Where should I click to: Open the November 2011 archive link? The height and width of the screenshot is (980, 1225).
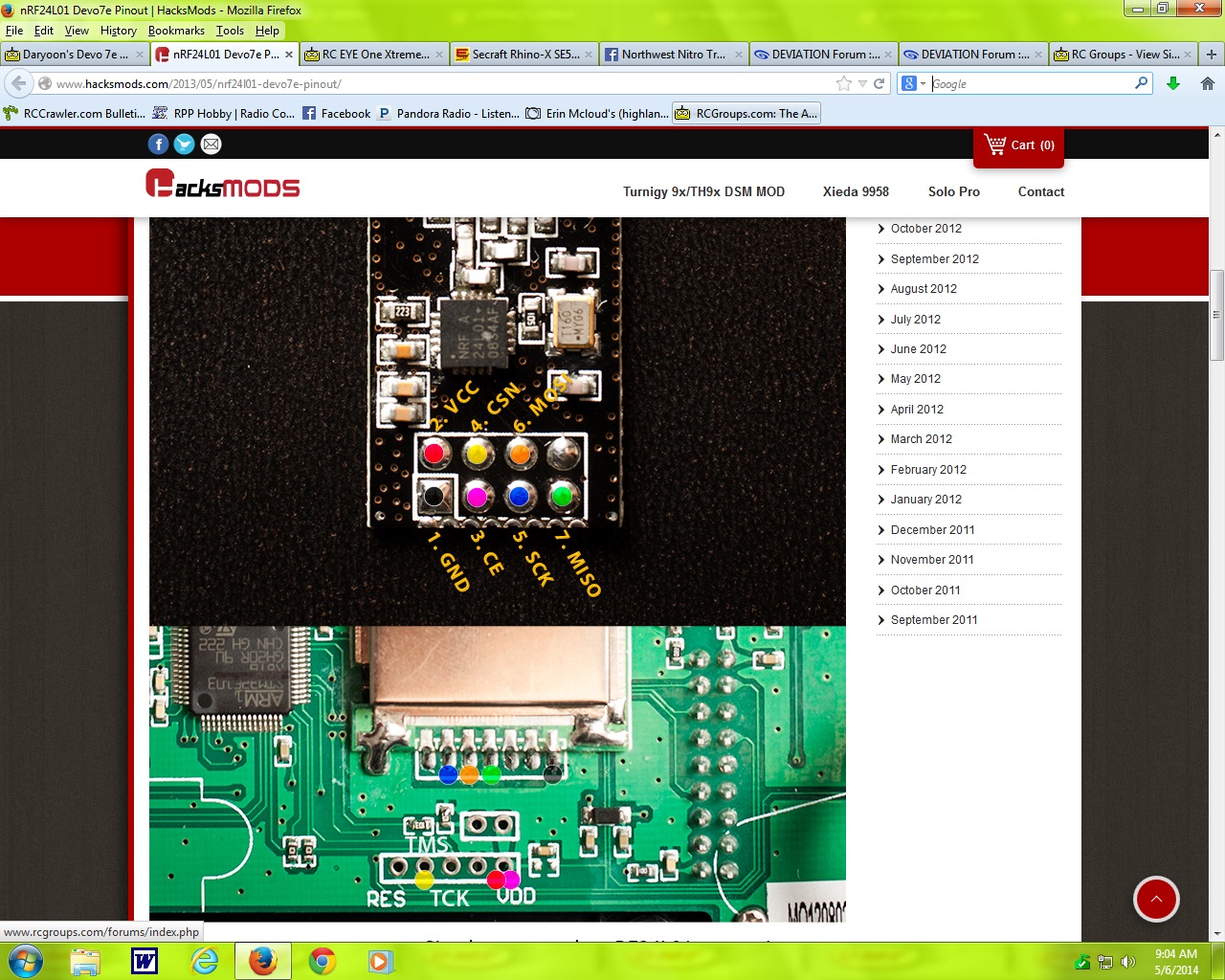tap(932, 560)
